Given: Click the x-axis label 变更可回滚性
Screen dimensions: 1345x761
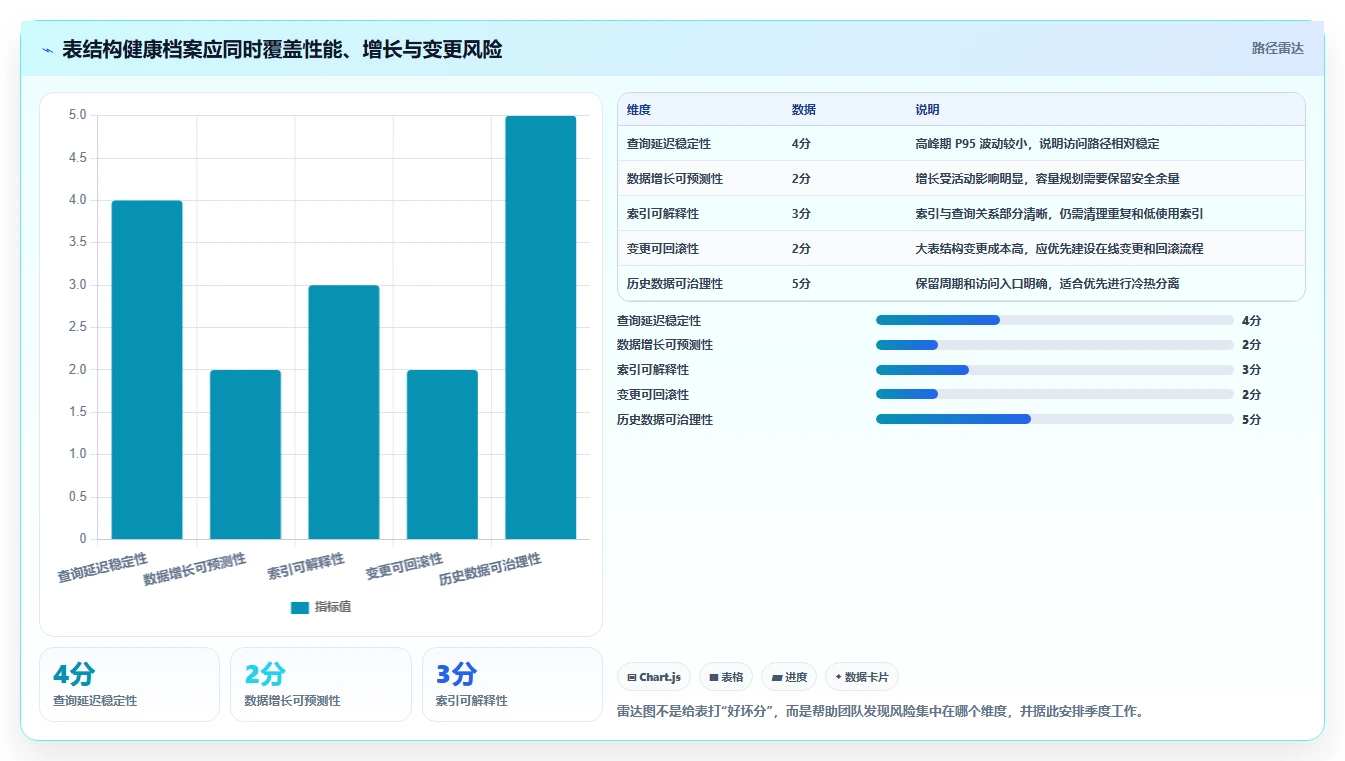Looking at the screenshot, I should (404, 566).
